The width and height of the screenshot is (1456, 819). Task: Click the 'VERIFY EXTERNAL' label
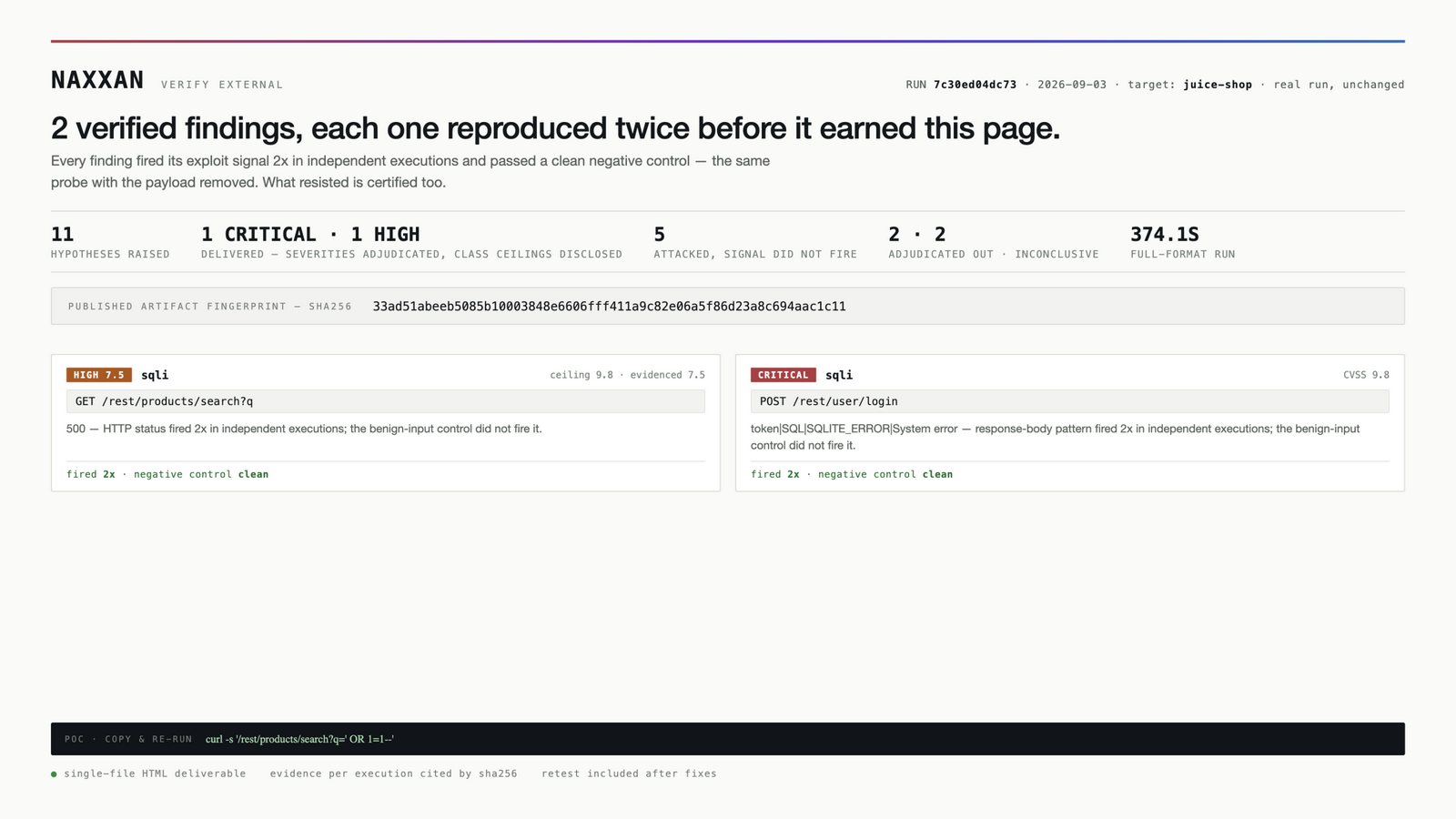[x=222, y=85]
